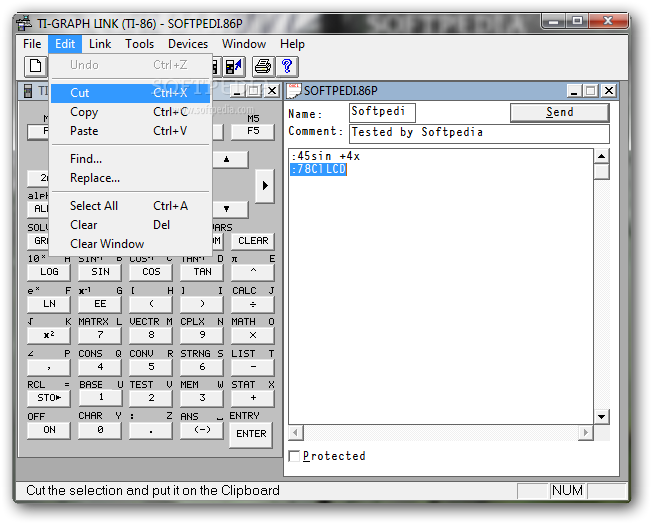Viewport: 652px width, 524px height.
Task: Click the 1 calculator key
Action: [100, 398]
